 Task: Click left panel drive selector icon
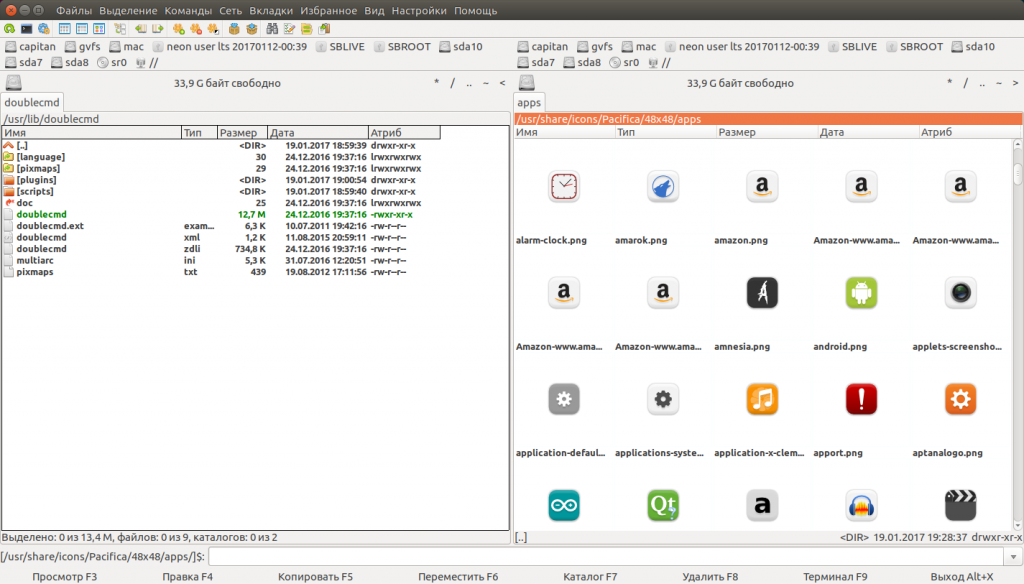tap(14, 83)
